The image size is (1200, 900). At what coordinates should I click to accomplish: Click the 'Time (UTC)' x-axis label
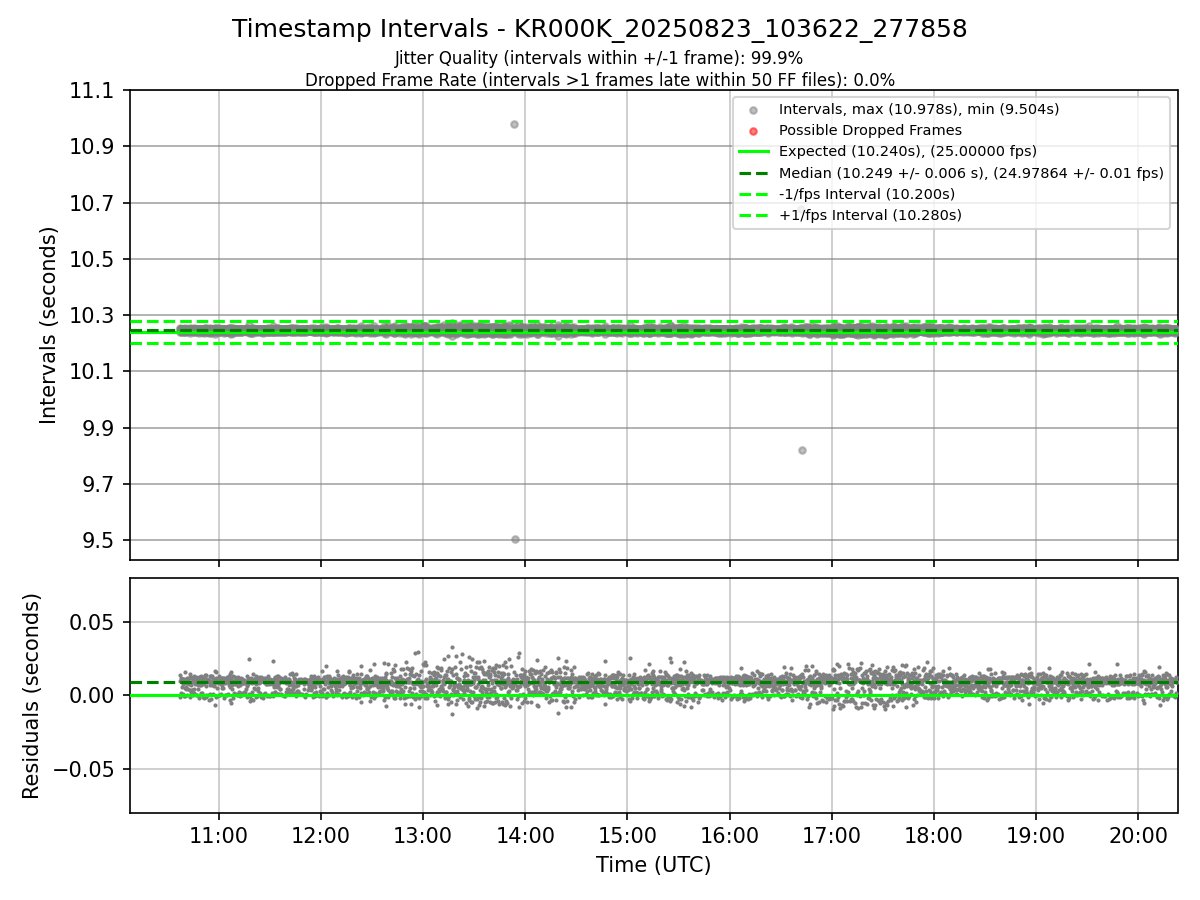tap(654, 865)
